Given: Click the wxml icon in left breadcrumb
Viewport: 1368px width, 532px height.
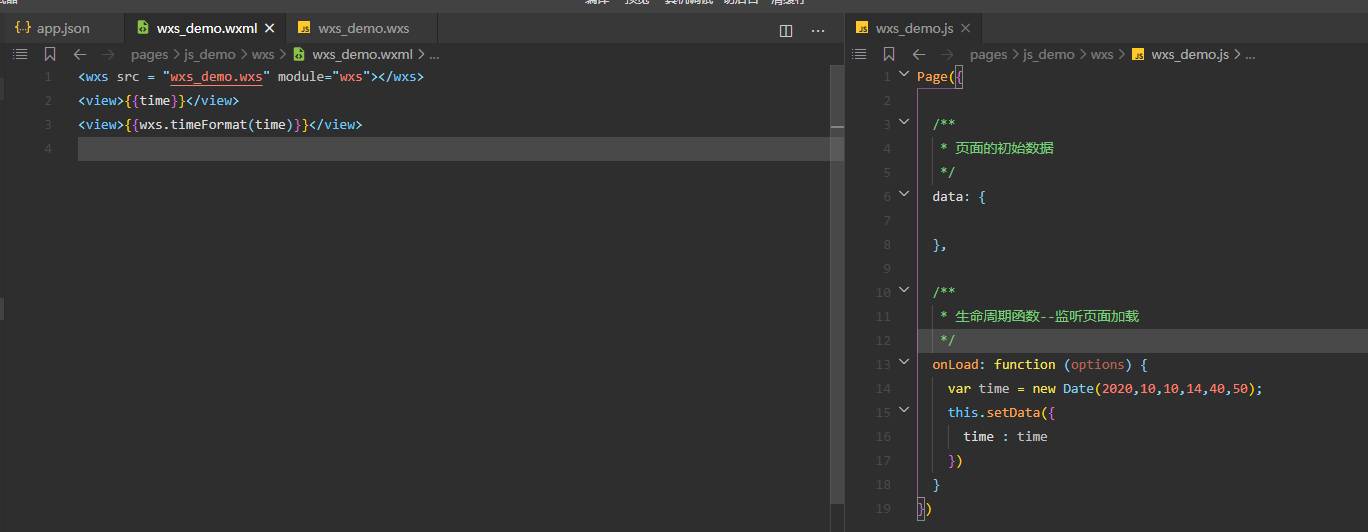Looking at the screenshot, I should (x=299, y=55).
